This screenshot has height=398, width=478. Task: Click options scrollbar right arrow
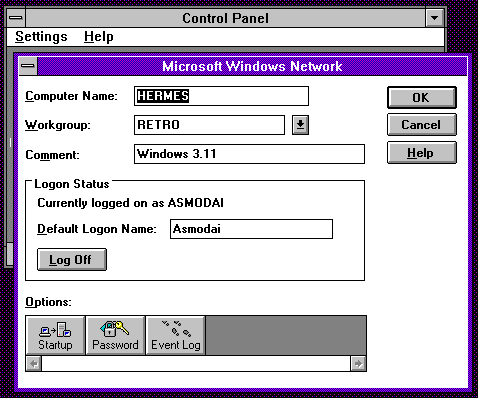pos(358,363)
